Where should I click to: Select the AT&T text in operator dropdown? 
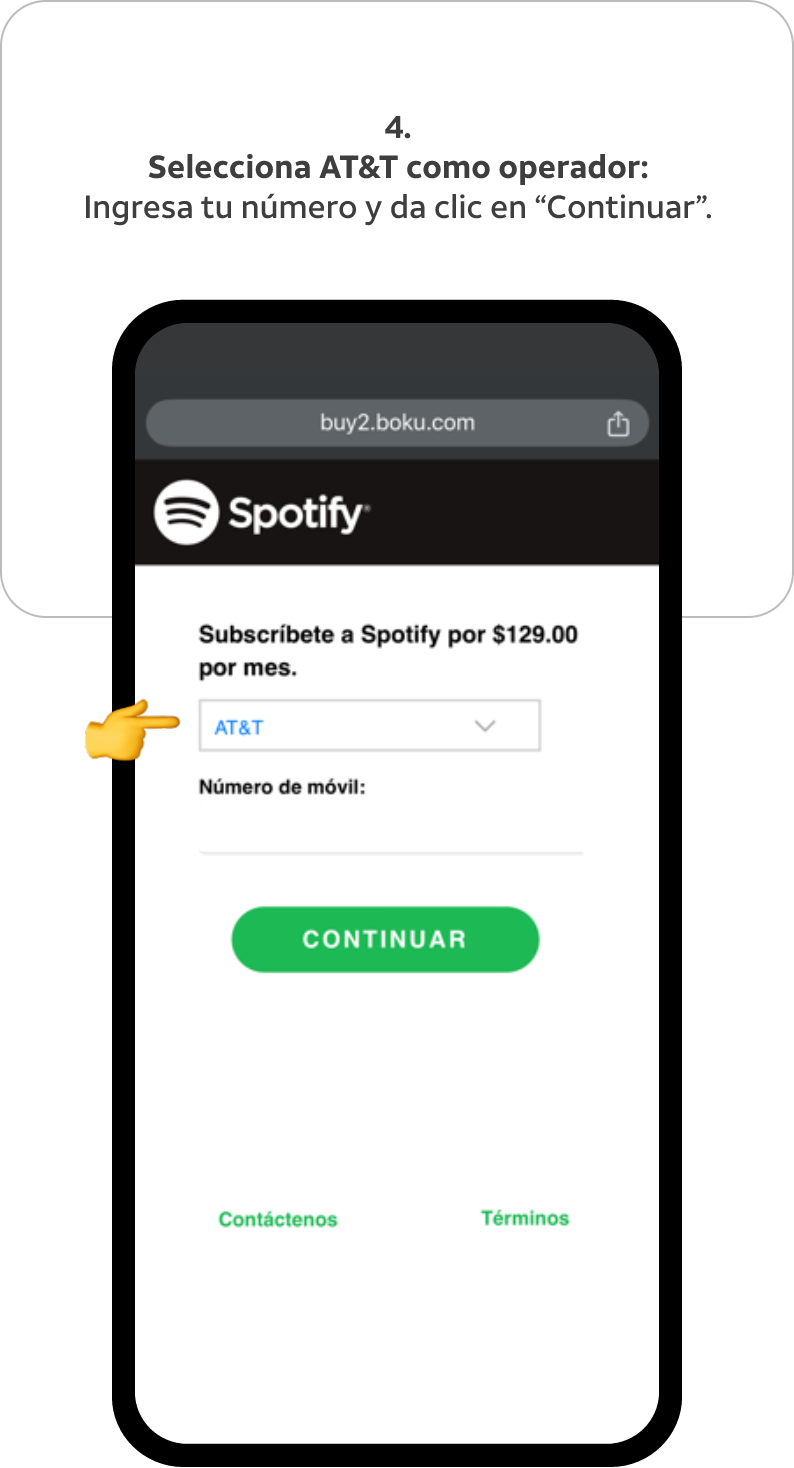click(x=239, y=727)
